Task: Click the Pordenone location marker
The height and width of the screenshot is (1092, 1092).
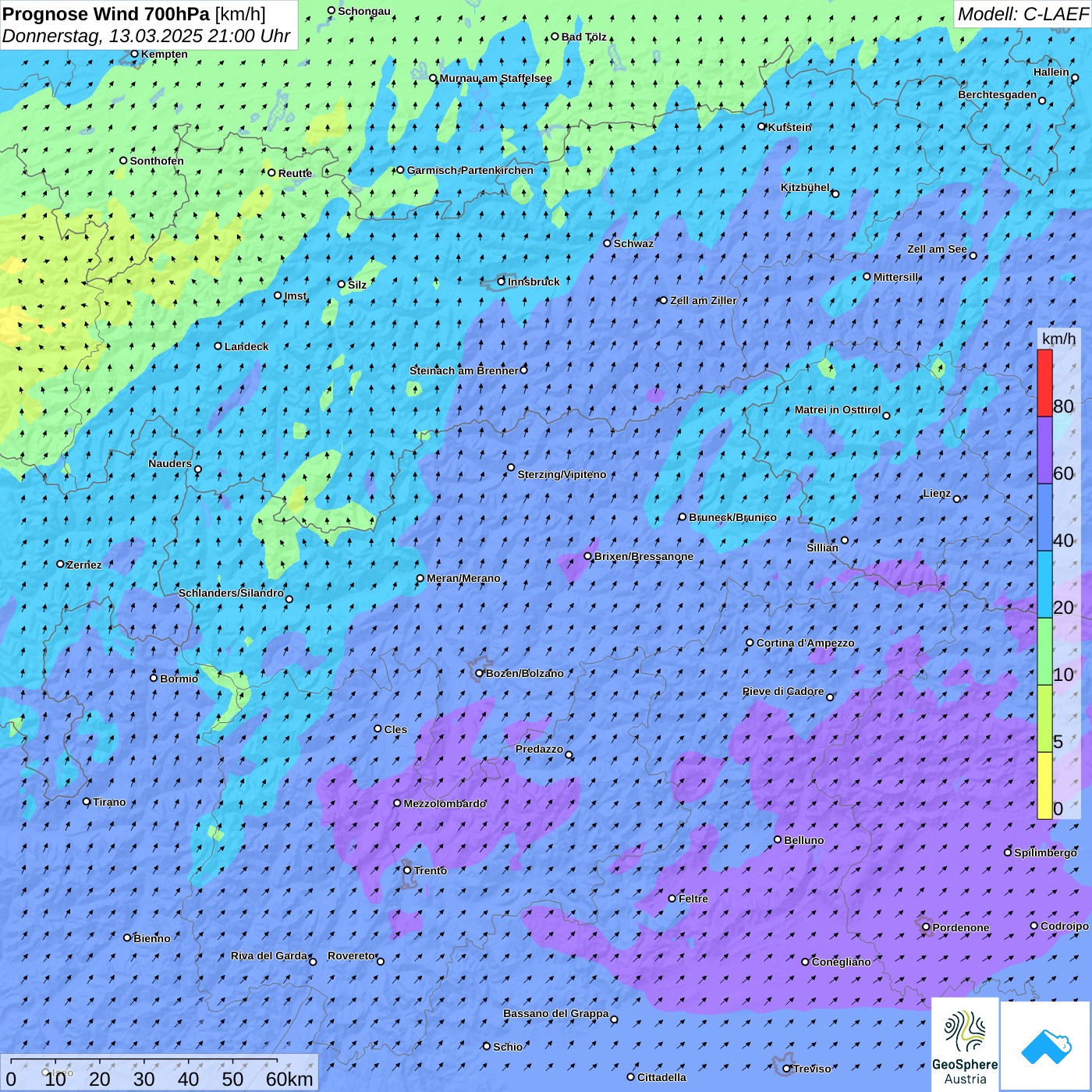Action: (x=926, y=927)
